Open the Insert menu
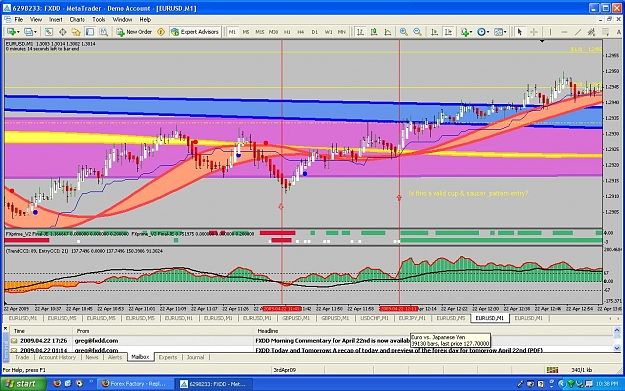This screenshot has width=625, height=391. [x=56, y=19]
